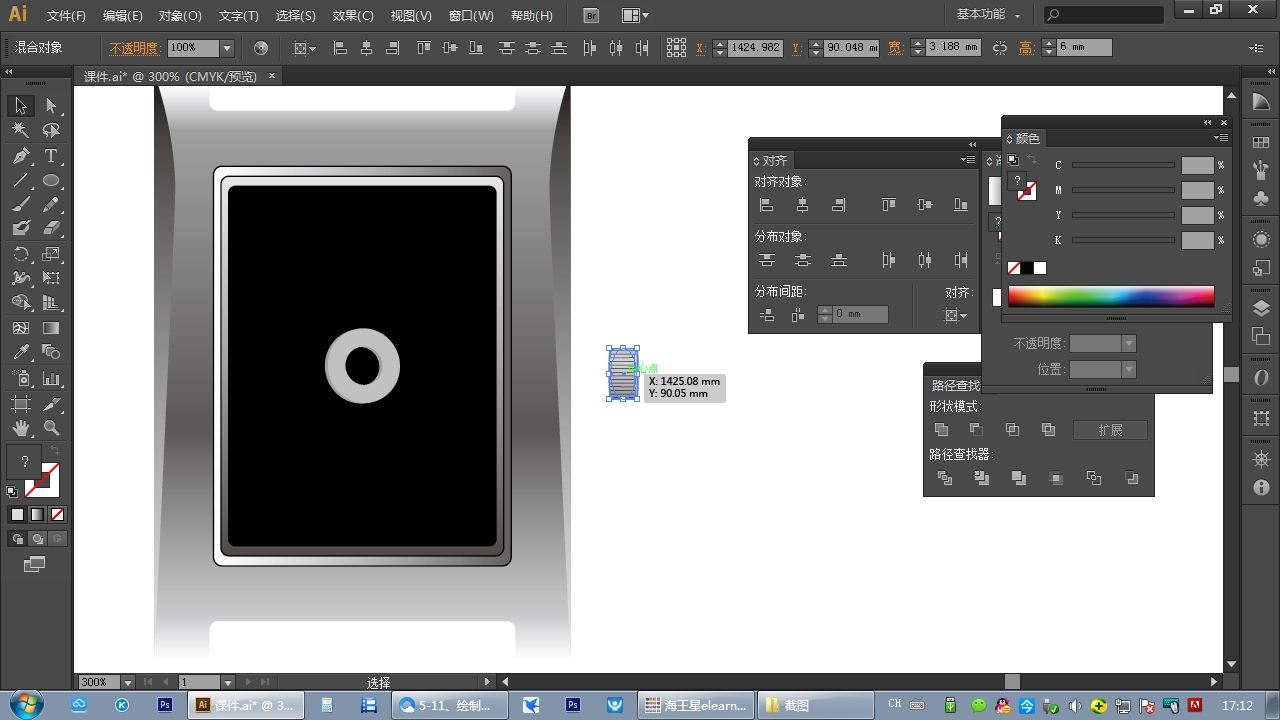Reset to default fill and stroke
The image size is (1280, 720).
(12, 491)
